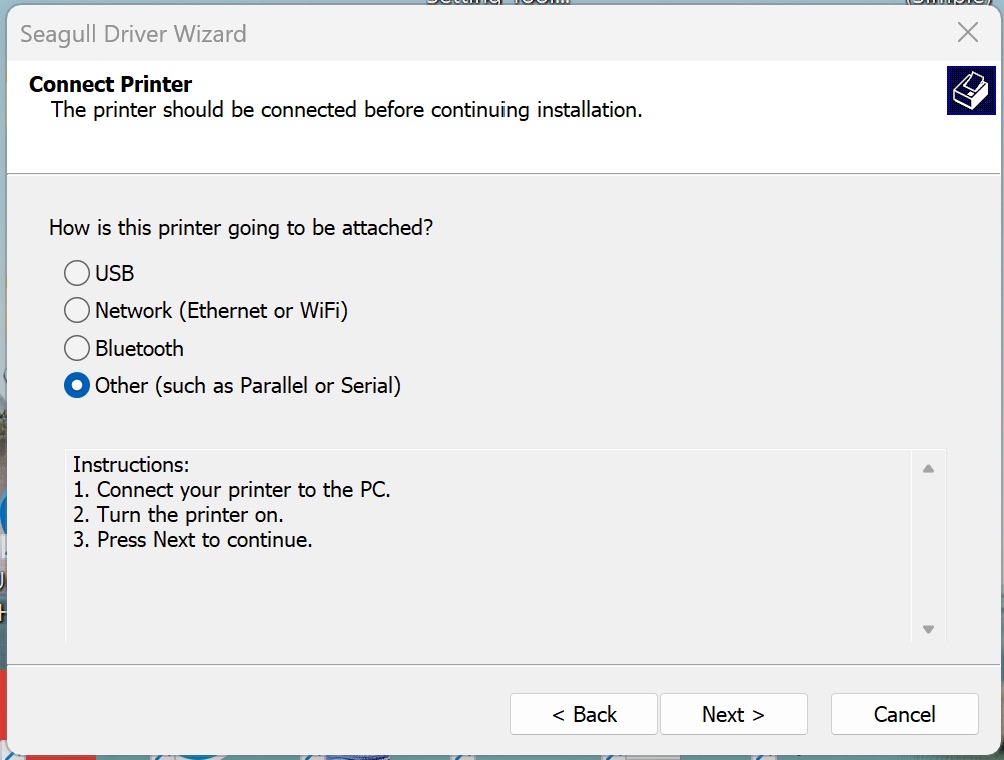This screenshot has height=760, width=1004.
Task: Click the 'Press Next to continue' instruction line
Action: (193, 540)
